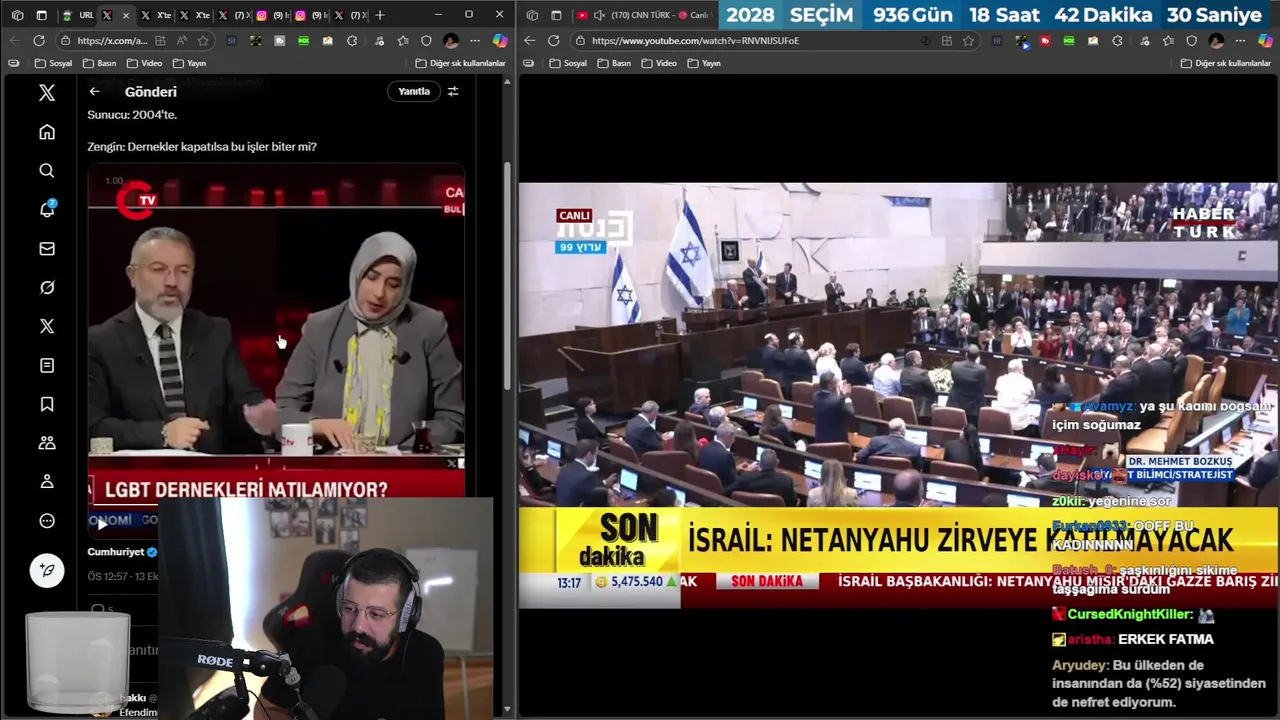
Task: Switch to the URL tab
Action: click(77, 15)
